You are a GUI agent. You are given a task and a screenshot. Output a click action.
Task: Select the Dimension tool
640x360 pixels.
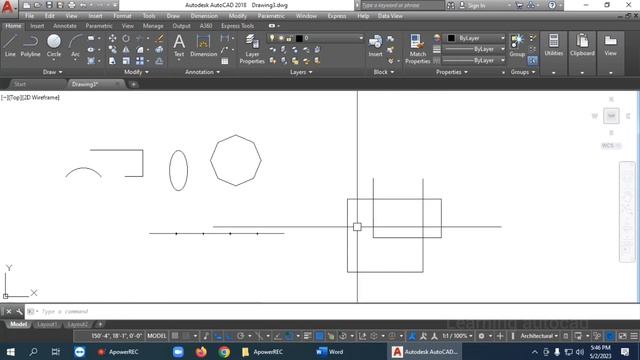[x=203, y=45]
